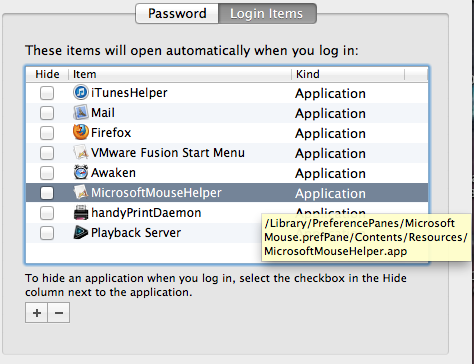Viewport: 474px width, 364px height.
Task: Select the Awaken alarm clock icon
Action: click(x=81, y=172)
